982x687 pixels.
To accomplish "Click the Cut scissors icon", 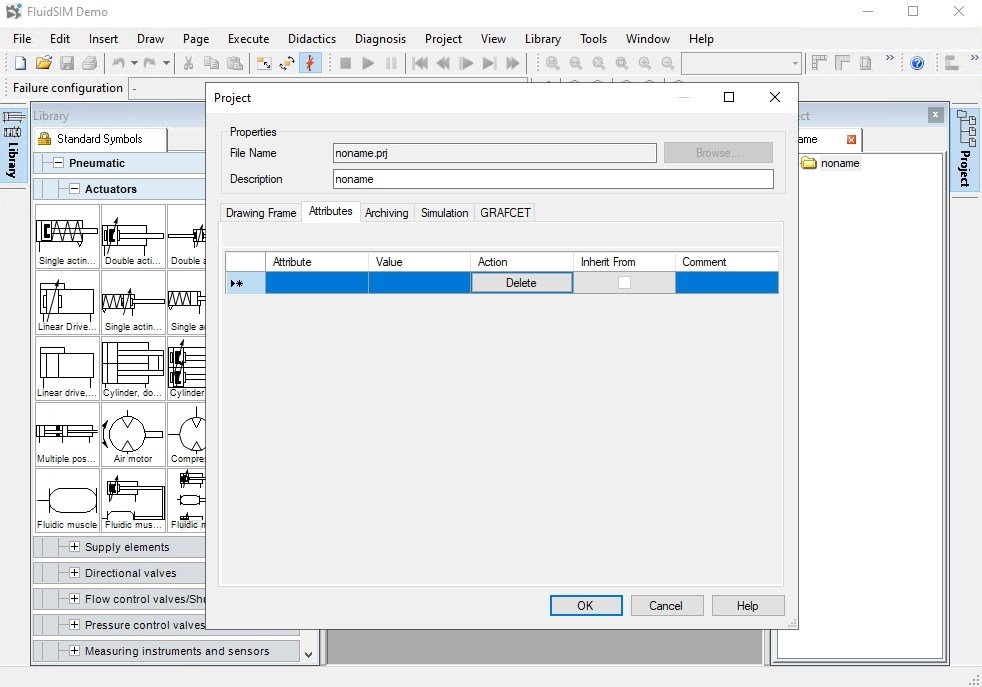I will pos(188,63).
